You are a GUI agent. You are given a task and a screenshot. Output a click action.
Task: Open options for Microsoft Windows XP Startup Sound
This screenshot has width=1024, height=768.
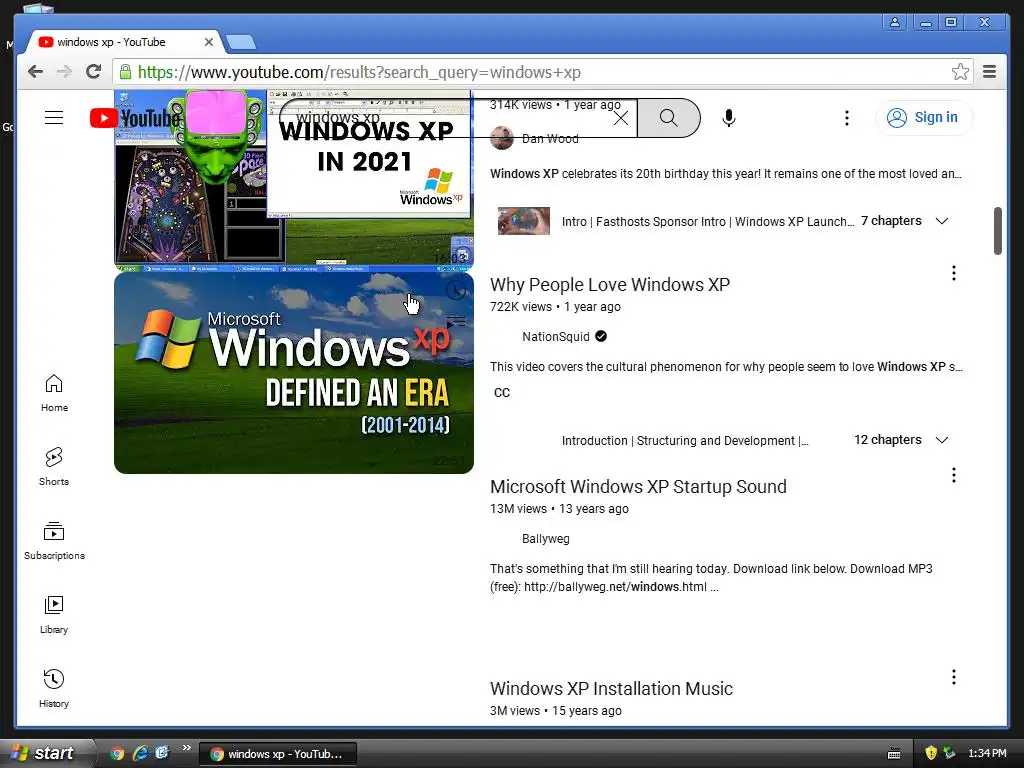pyautogui.click(x=953, y=475)
